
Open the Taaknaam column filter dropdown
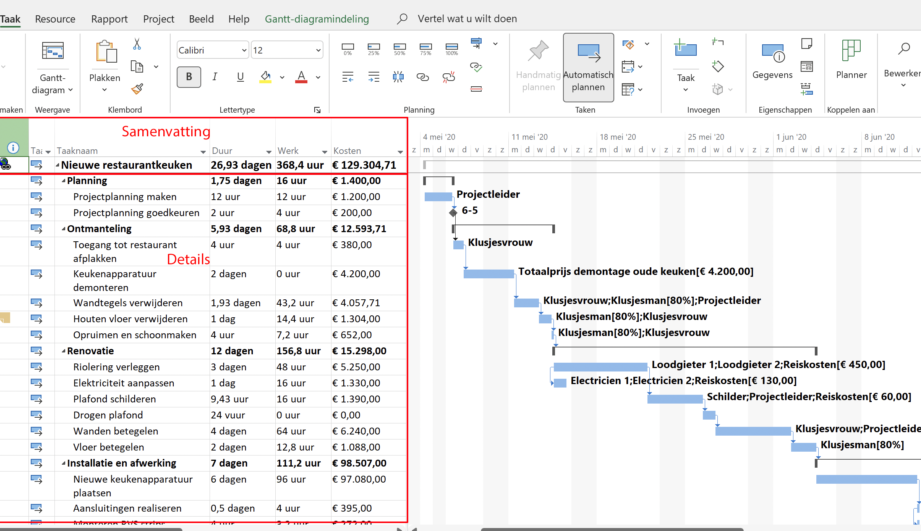coord(203,152)
